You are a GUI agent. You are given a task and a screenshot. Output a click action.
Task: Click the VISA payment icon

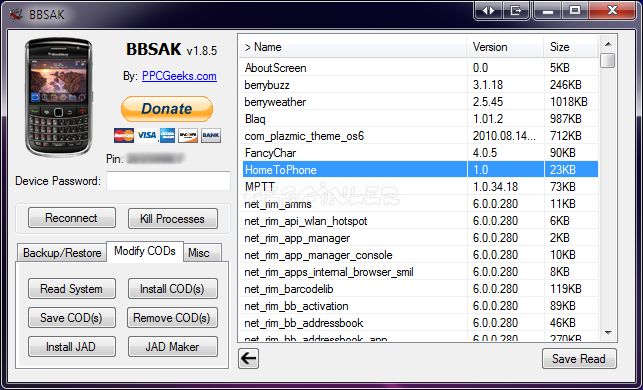[x=147, y=135]
